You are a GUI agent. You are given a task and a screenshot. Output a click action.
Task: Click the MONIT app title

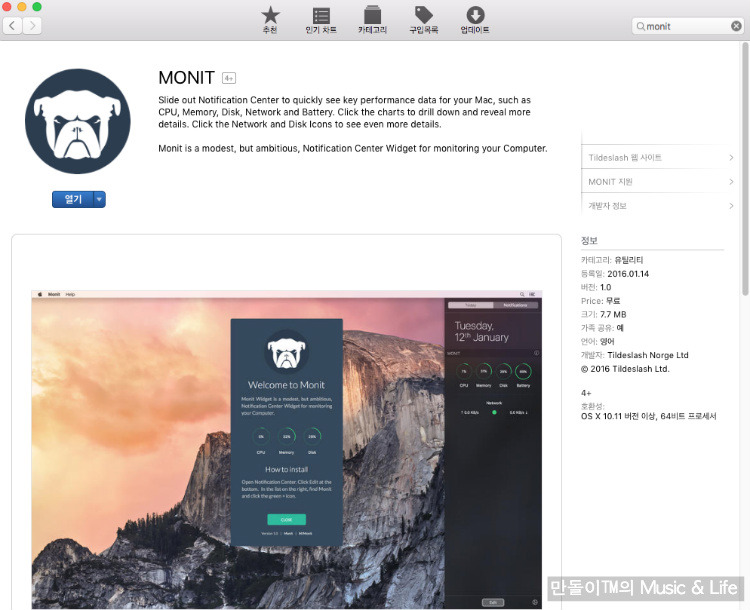click(x=187, y=78)
